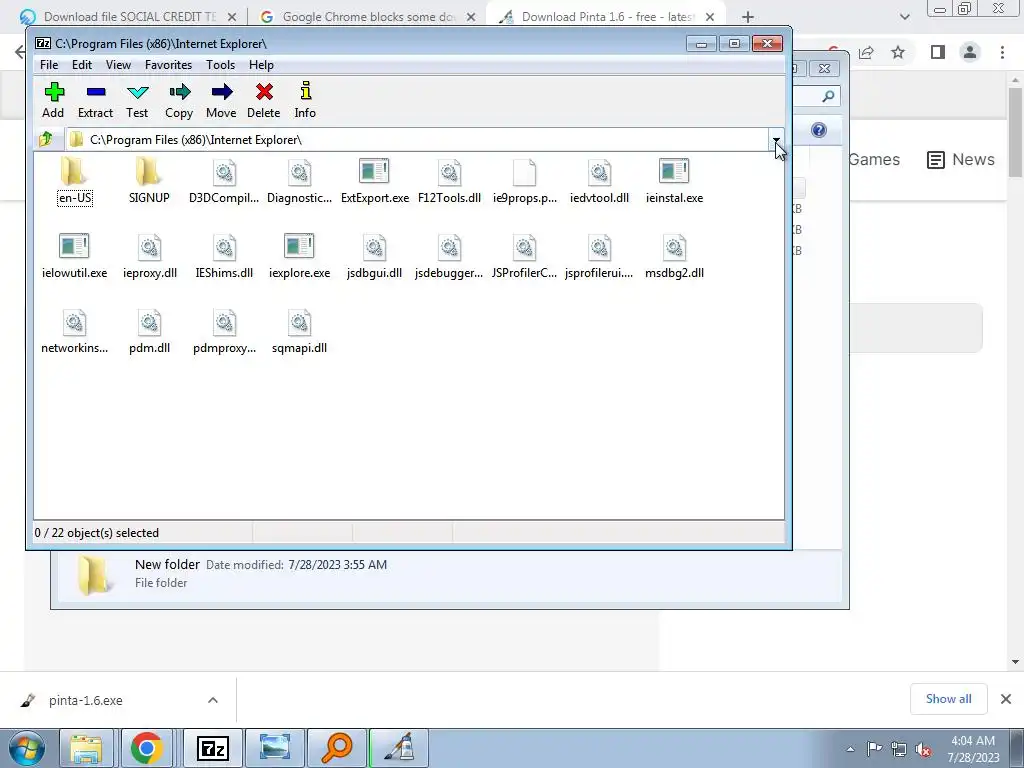Open the Help menu

pyautogui.click(x=261, y=65)
